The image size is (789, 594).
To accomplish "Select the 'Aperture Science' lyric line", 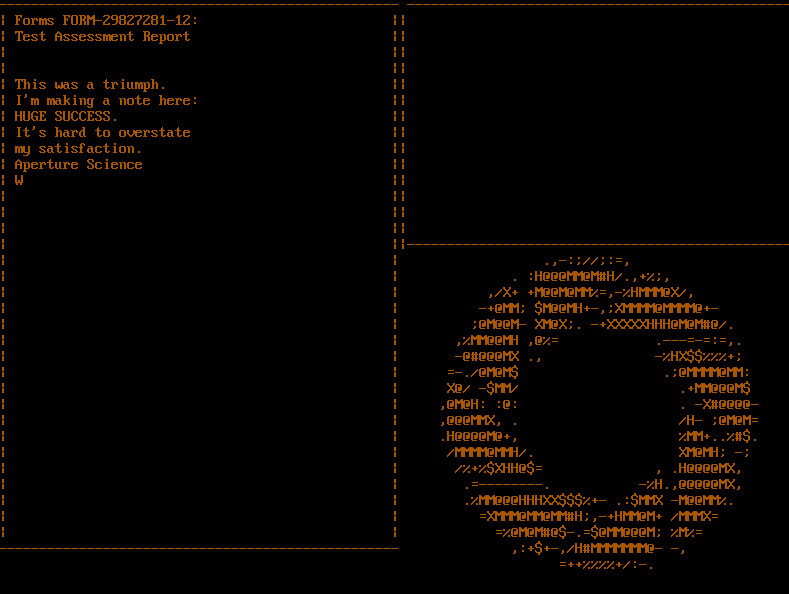I will 78,165.
